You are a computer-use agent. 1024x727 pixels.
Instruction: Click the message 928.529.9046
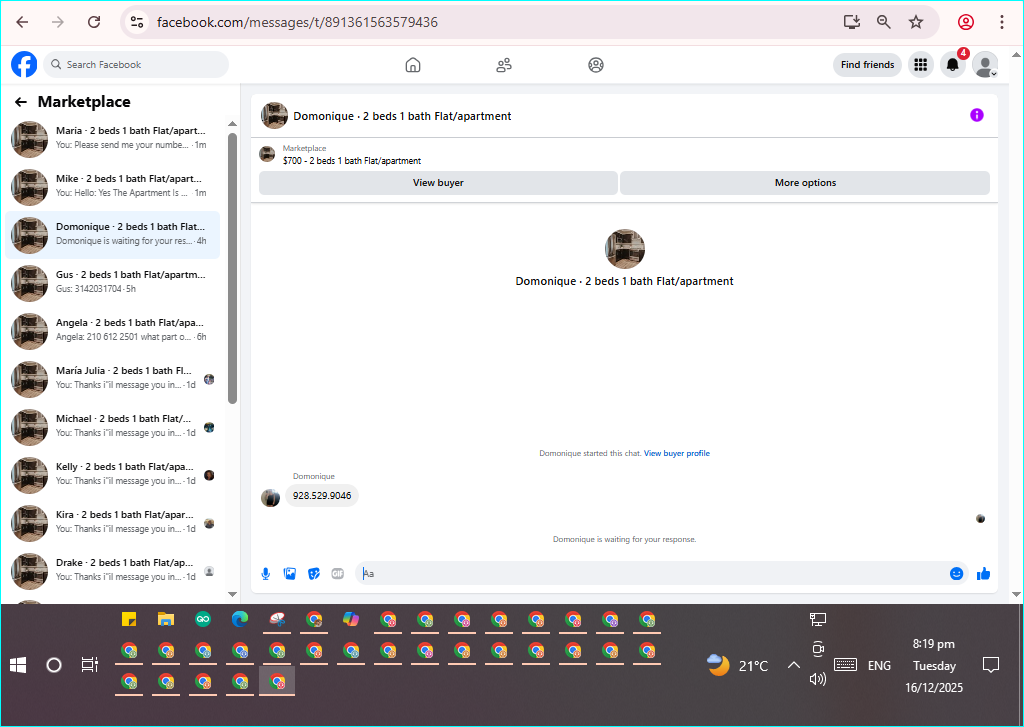point(322,496)
